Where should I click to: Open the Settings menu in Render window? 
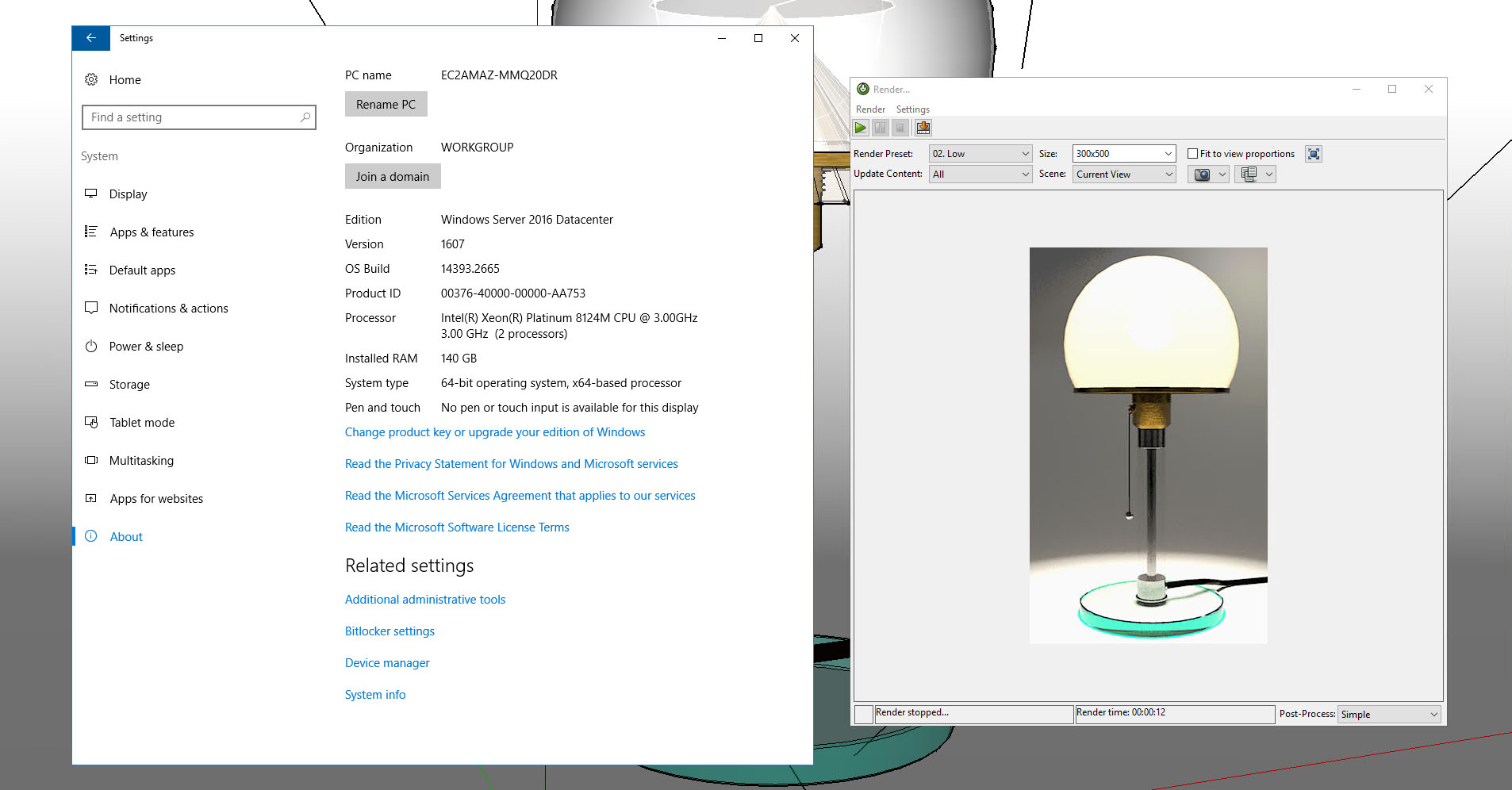point(913,109)
